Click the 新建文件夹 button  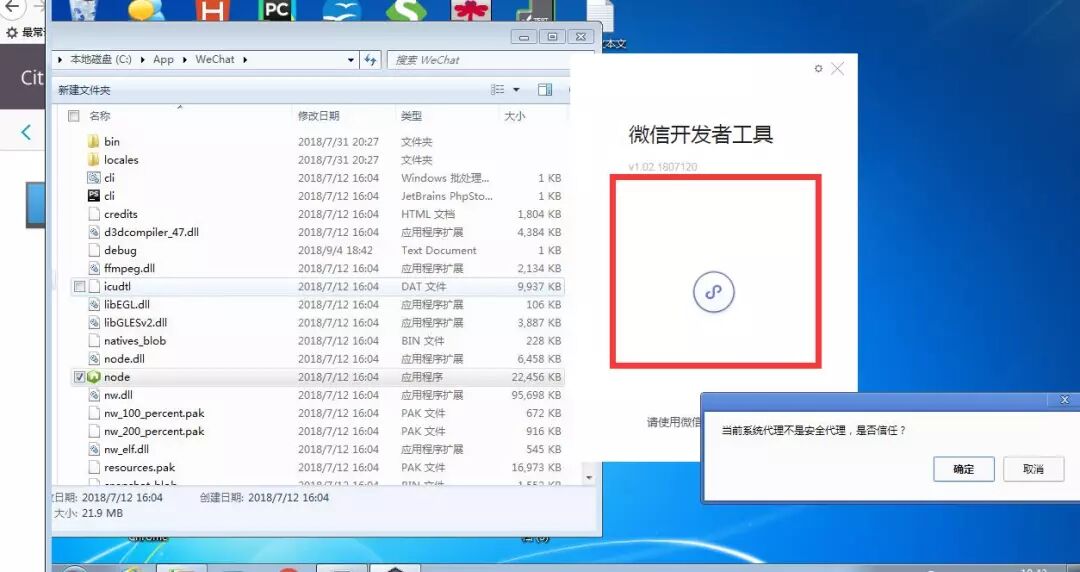click(84, 90)
